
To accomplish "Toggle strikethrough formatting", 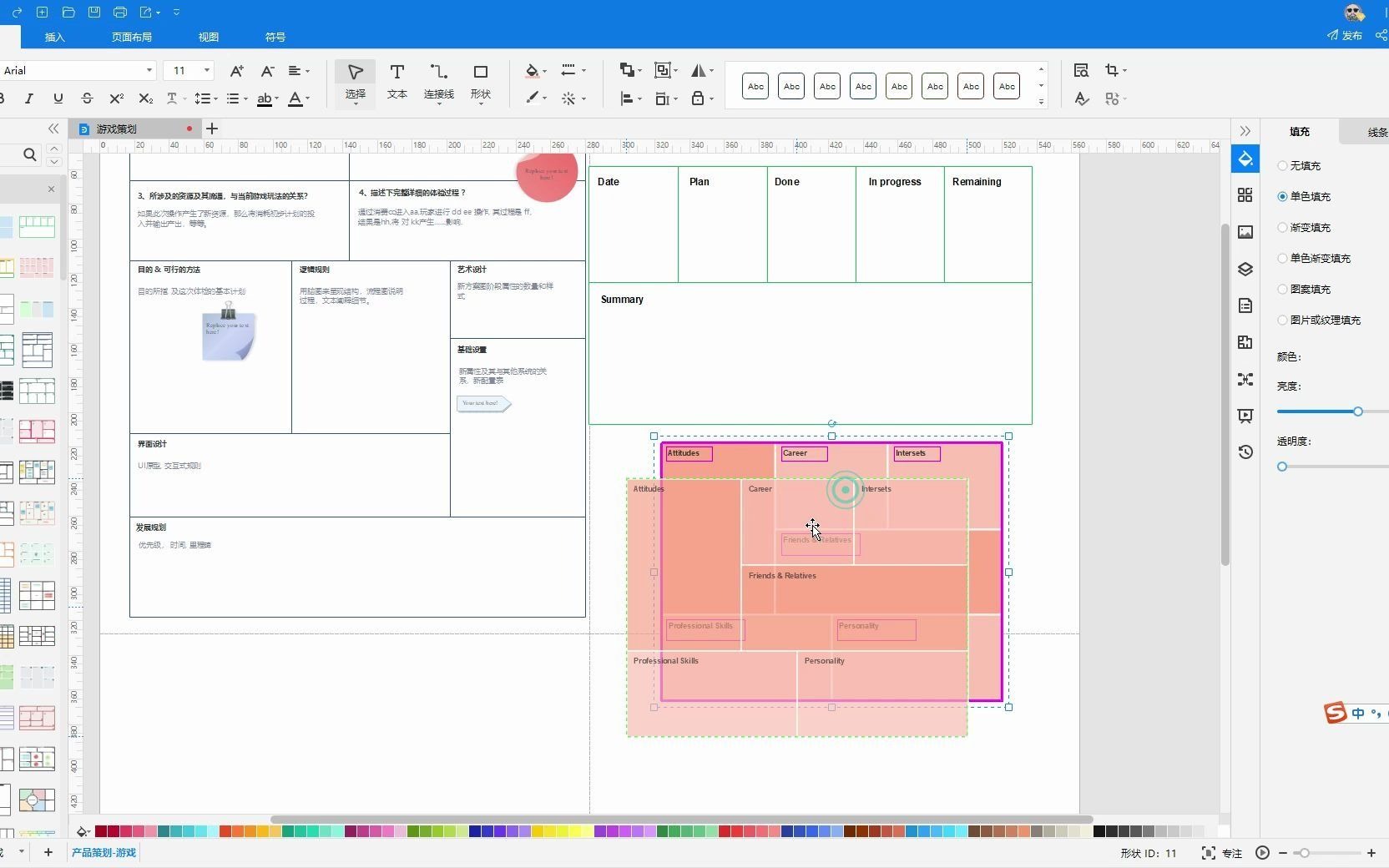I will point(87,98).
